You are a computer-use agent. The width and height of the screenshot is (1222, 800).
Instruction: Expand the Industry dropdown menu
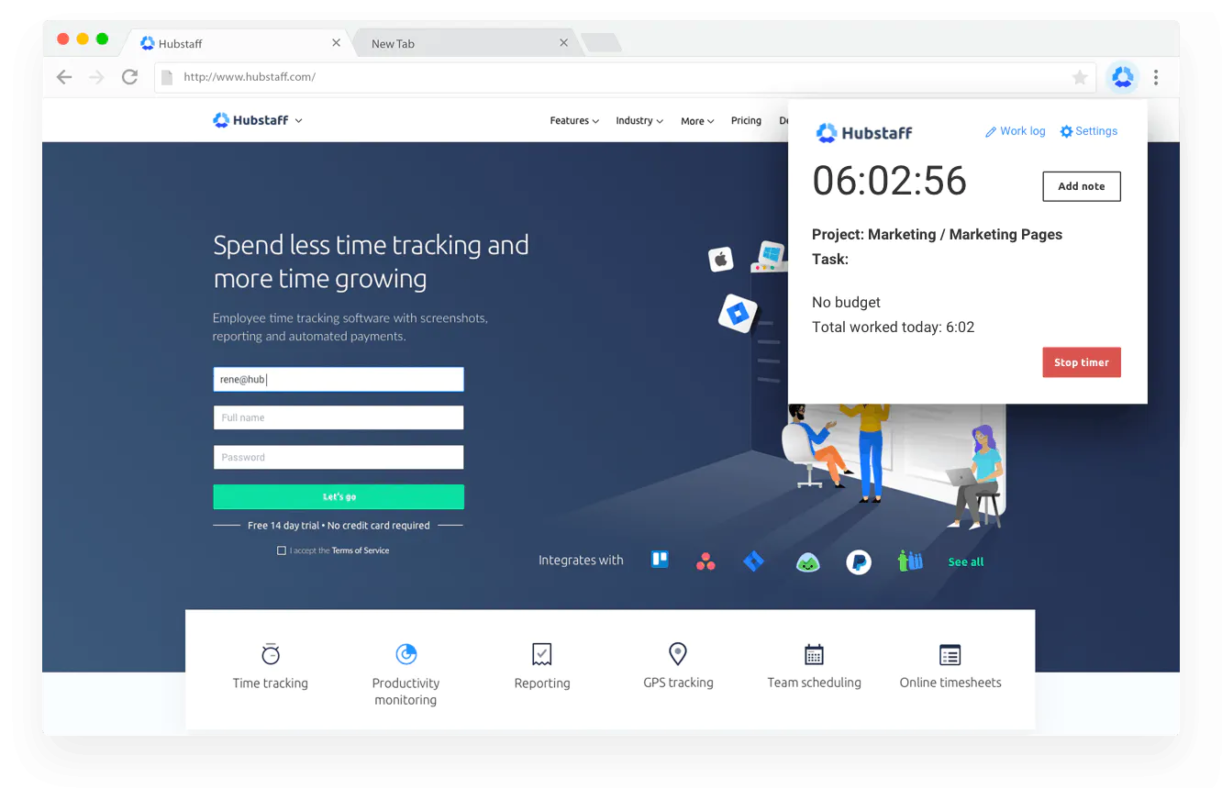639,121
